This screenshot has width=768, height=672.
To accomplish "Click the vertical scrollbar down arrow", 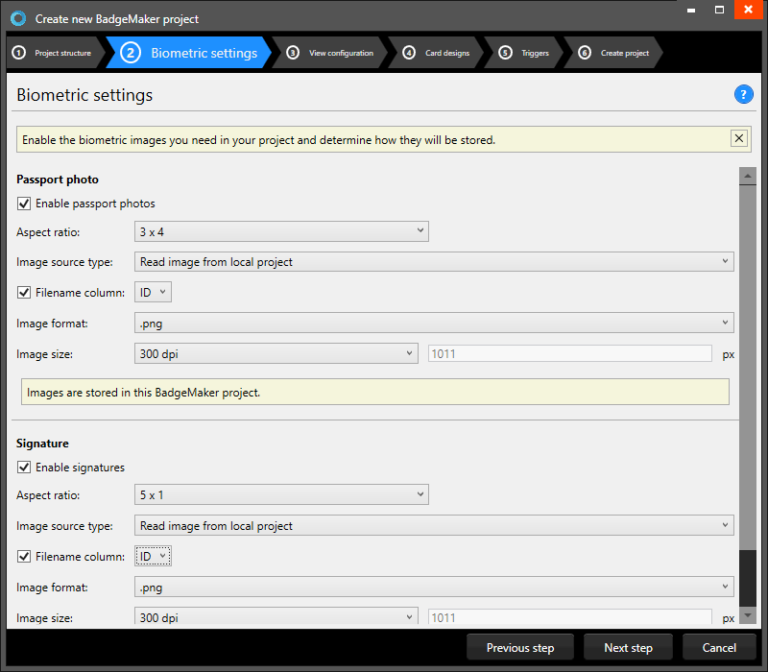I will [747, 615].
